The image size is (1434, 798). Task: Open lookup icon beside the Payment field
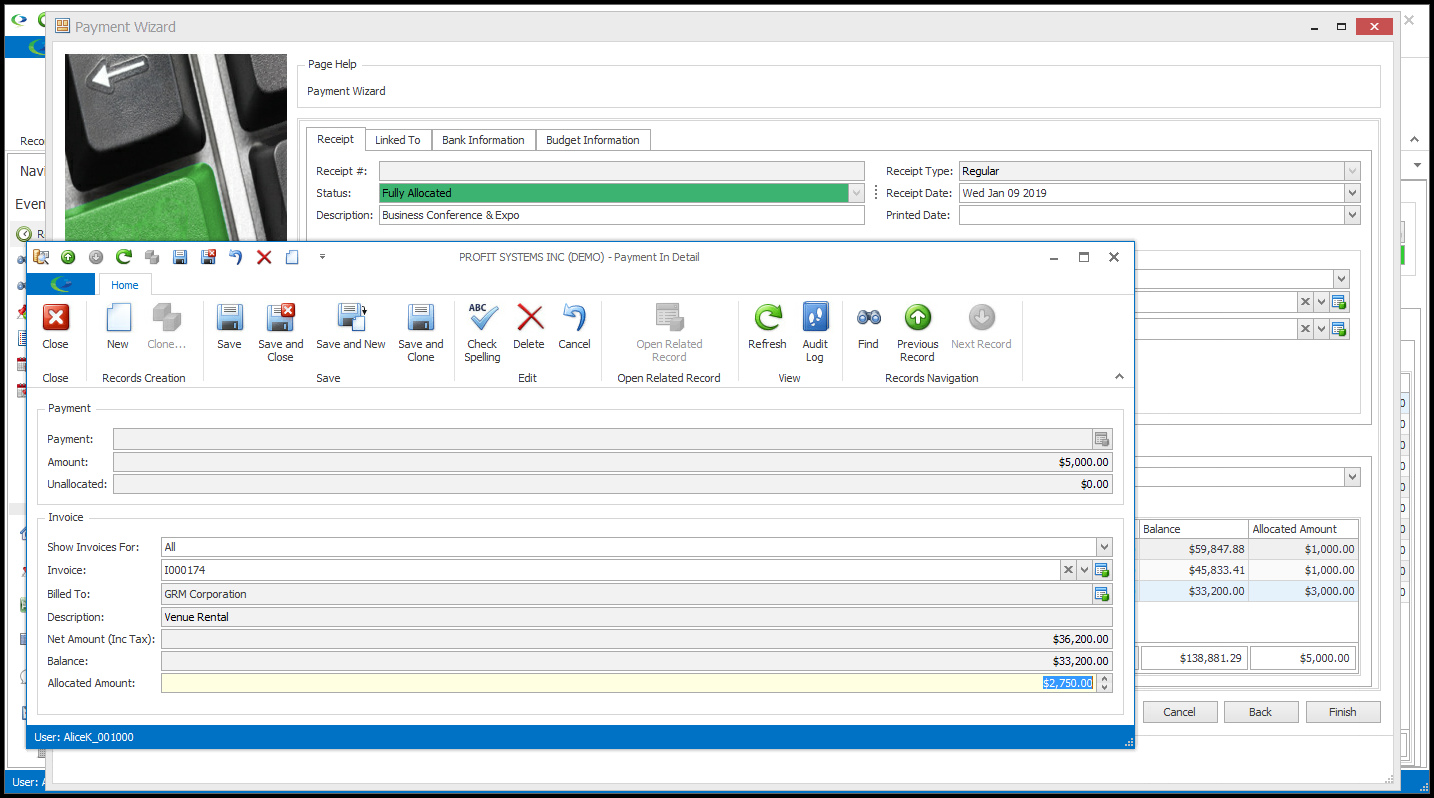point(1102,439)
